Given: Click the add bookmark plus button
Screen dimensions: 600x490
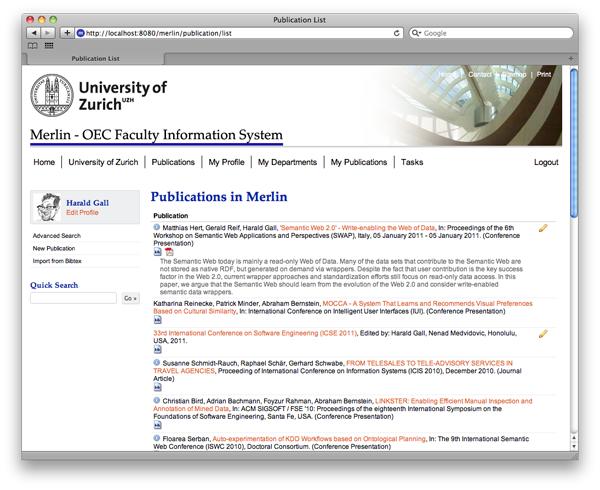Looking at the screenshot, I should point(67,33).
